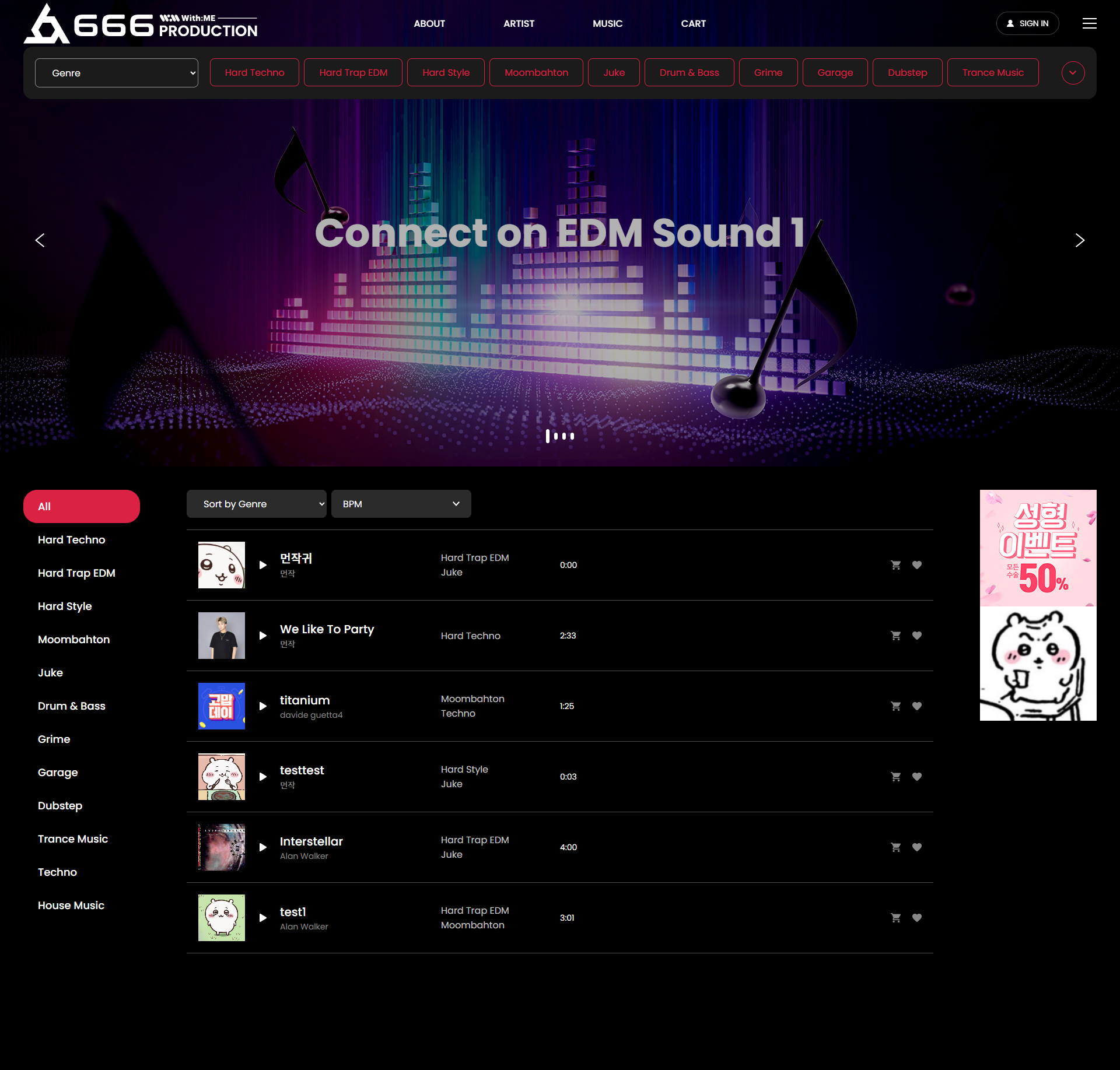Open the CART page
Viewport: 1120px width, 1070px height.
[693, 24]
